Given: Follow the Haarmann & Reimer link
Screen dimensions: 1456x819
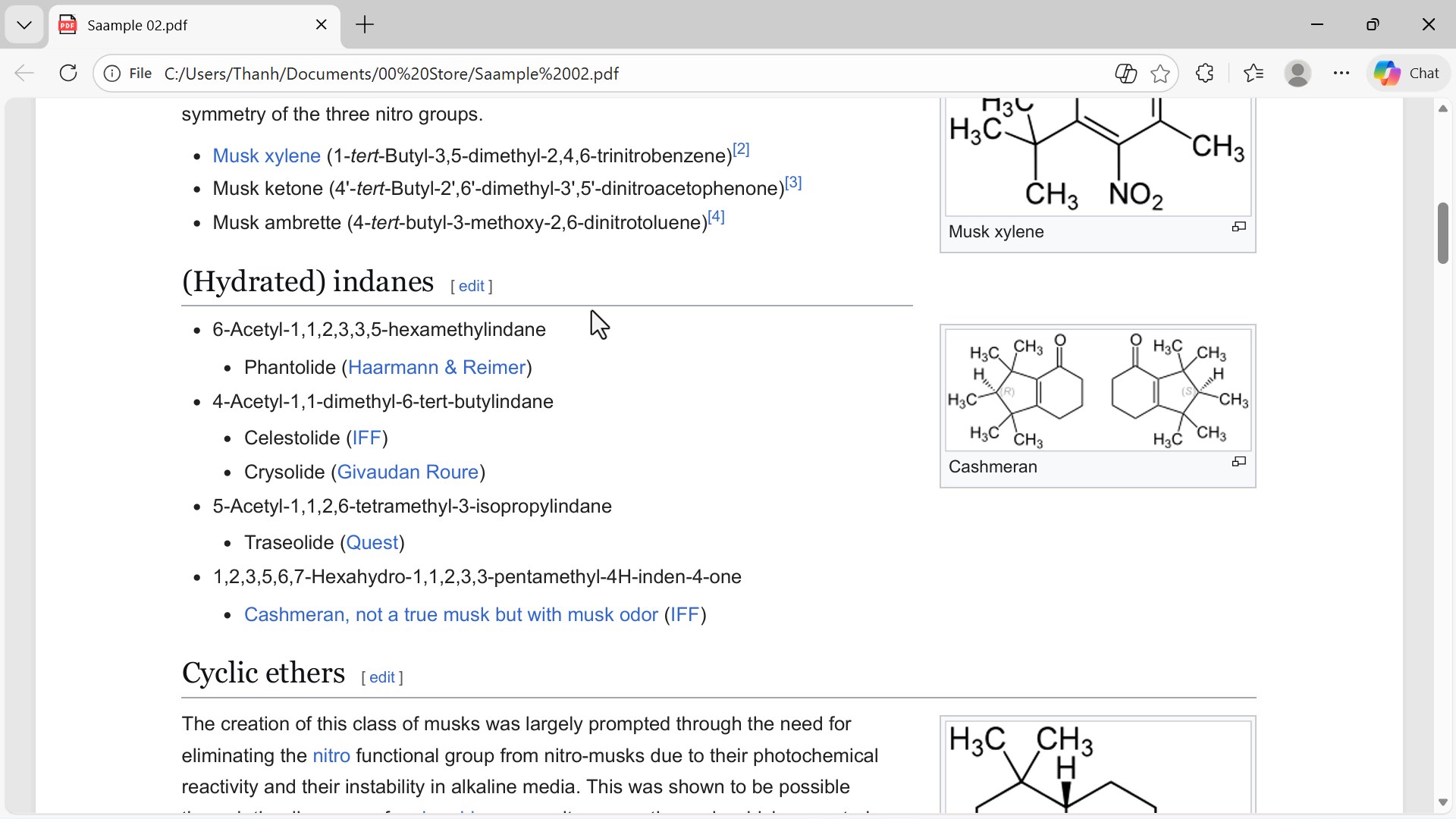Looking at the screenshot, I should [x=437, y=368].
